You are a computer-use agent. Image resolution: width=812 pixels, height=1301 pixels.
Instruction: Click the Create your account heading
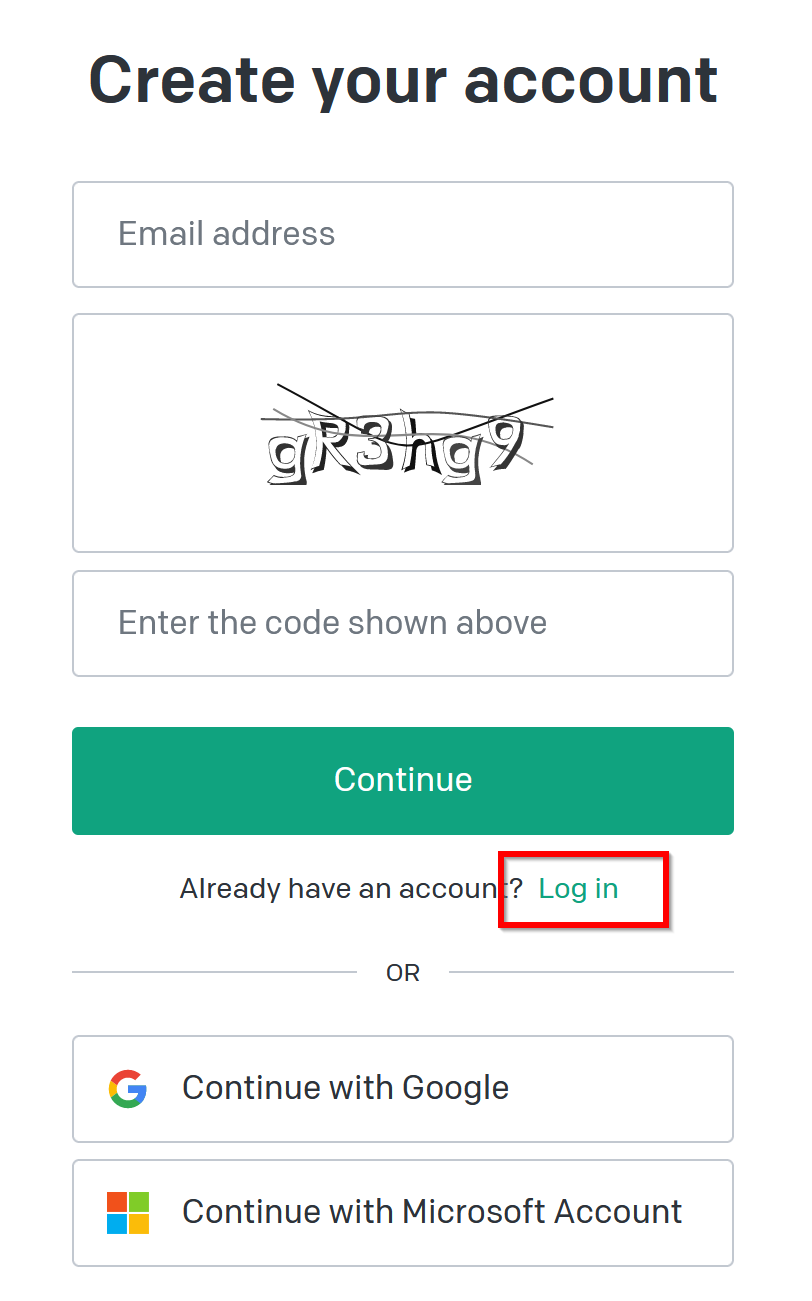pos(403,80)
